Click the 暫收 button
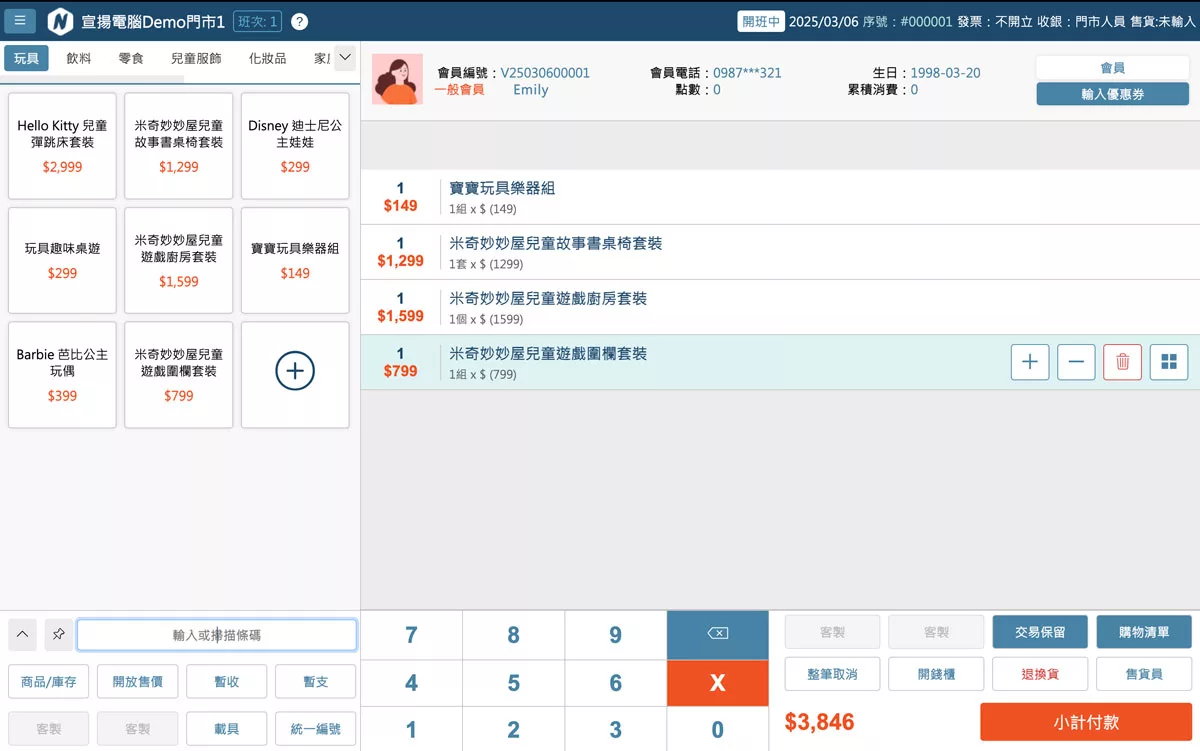Image resolution: width=1200 pixels, height=751 pixels. 226,681
